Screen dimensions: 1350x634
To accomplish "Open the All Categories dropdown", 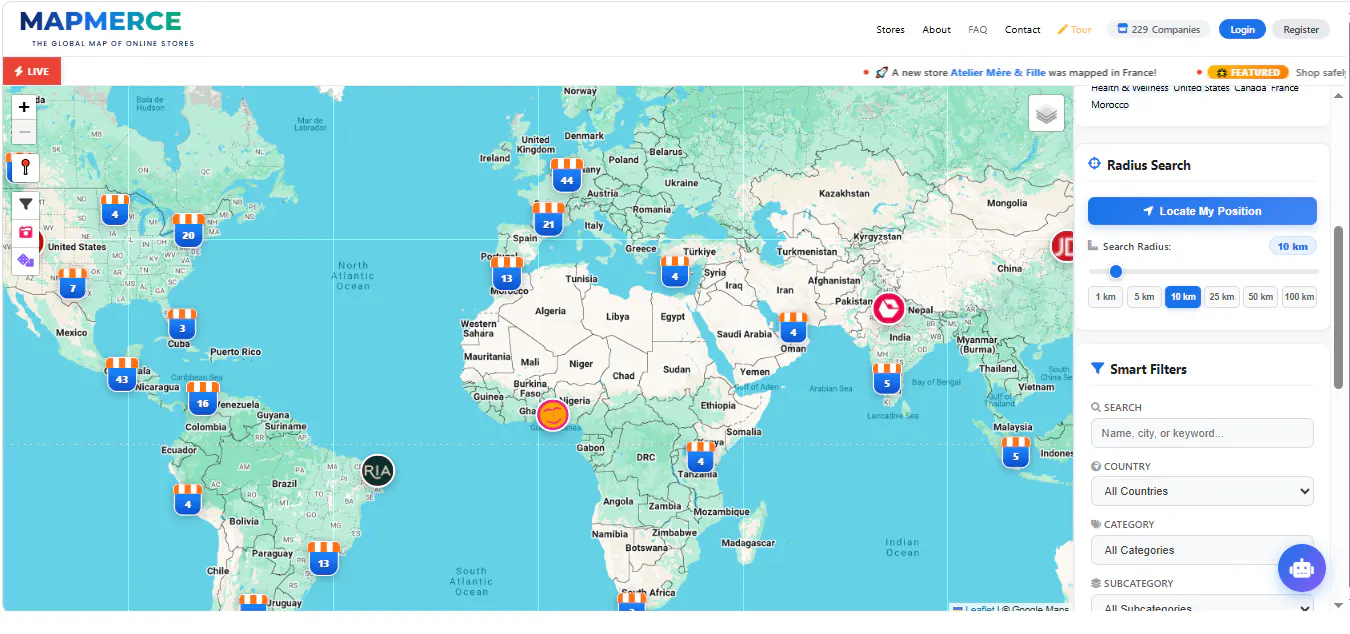I will 1202,550.
